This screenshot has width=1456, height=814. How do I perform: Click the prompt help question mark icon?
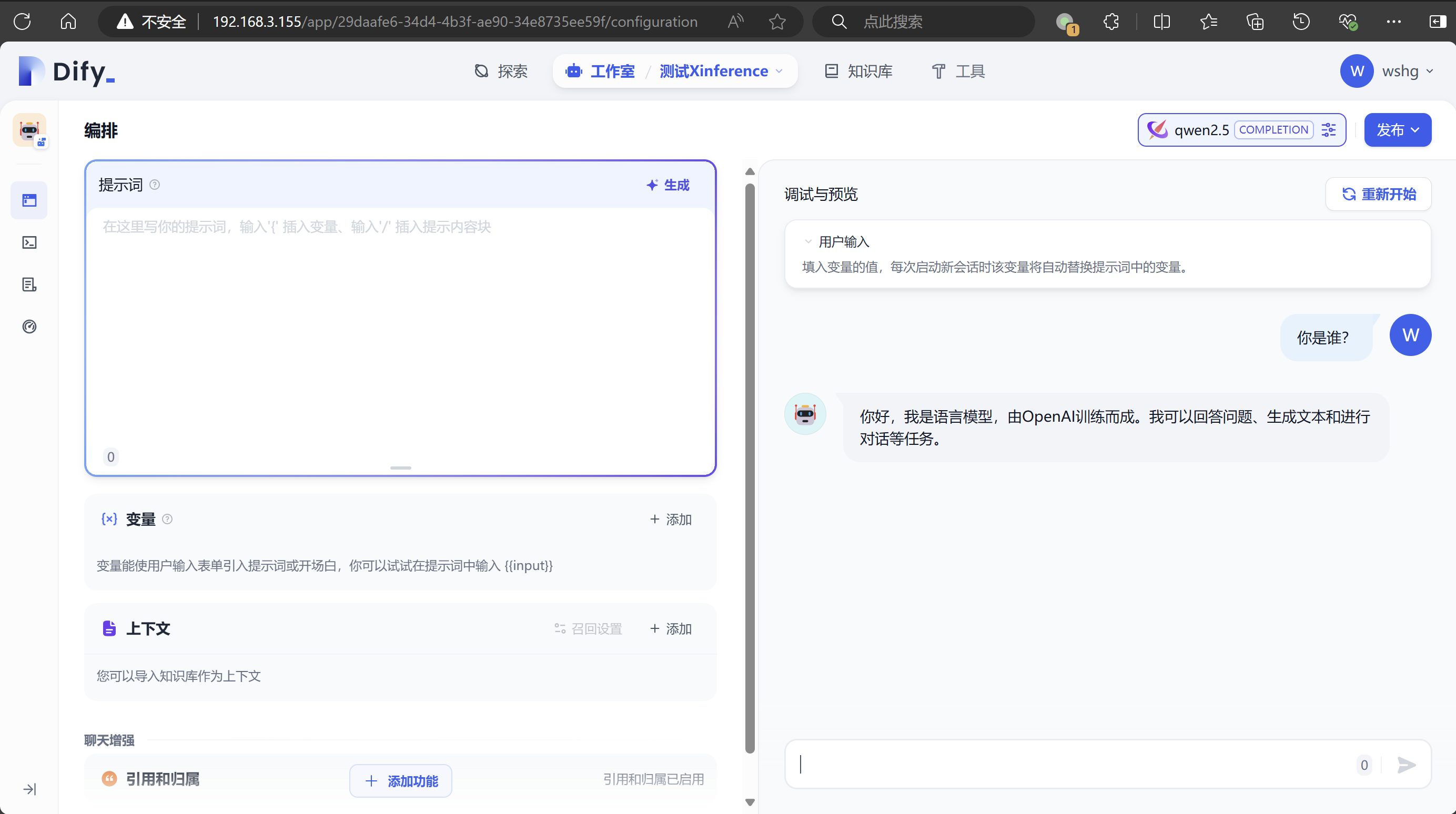coord(154,185)
